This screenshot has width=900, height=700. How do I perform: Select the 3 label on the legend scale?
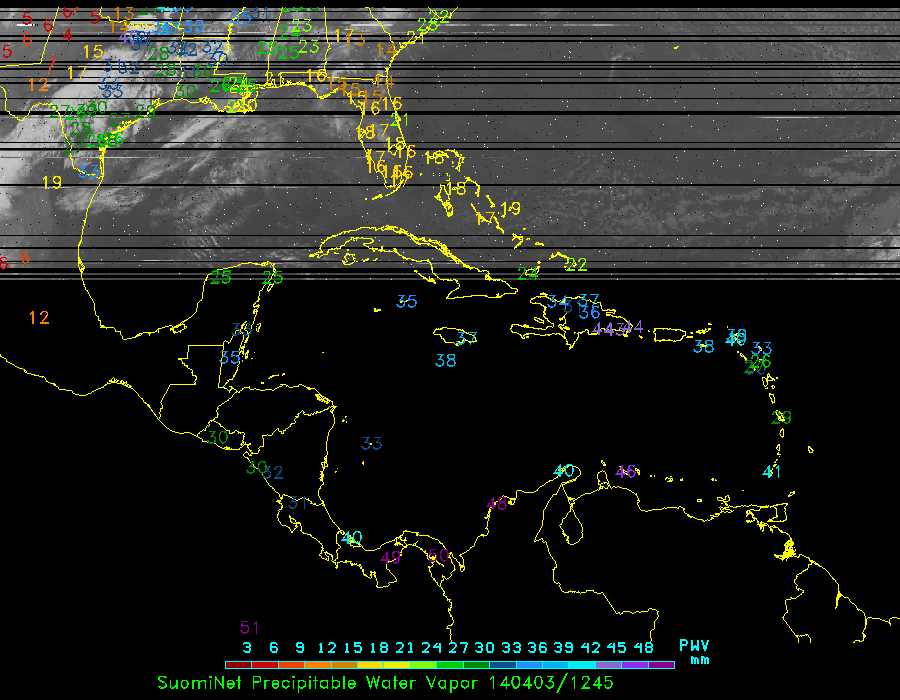[246, 648]
